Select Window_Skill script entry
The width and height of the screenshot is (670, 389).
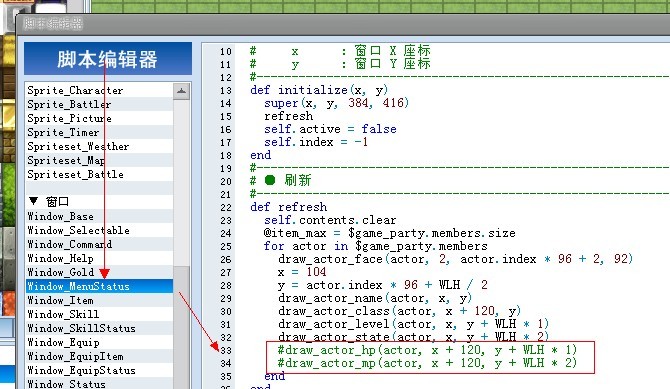point(99,314)
